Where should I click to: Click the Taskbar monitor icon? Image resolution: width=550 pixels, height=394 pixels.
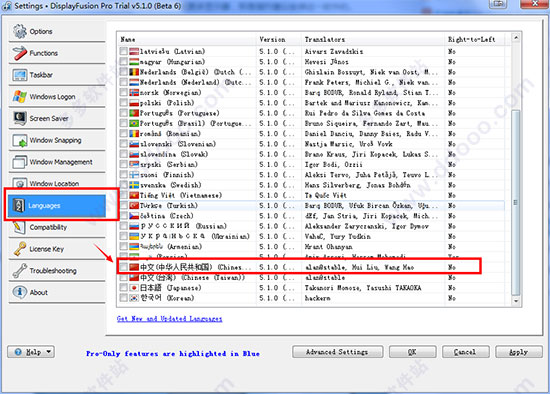coord(20,75)
